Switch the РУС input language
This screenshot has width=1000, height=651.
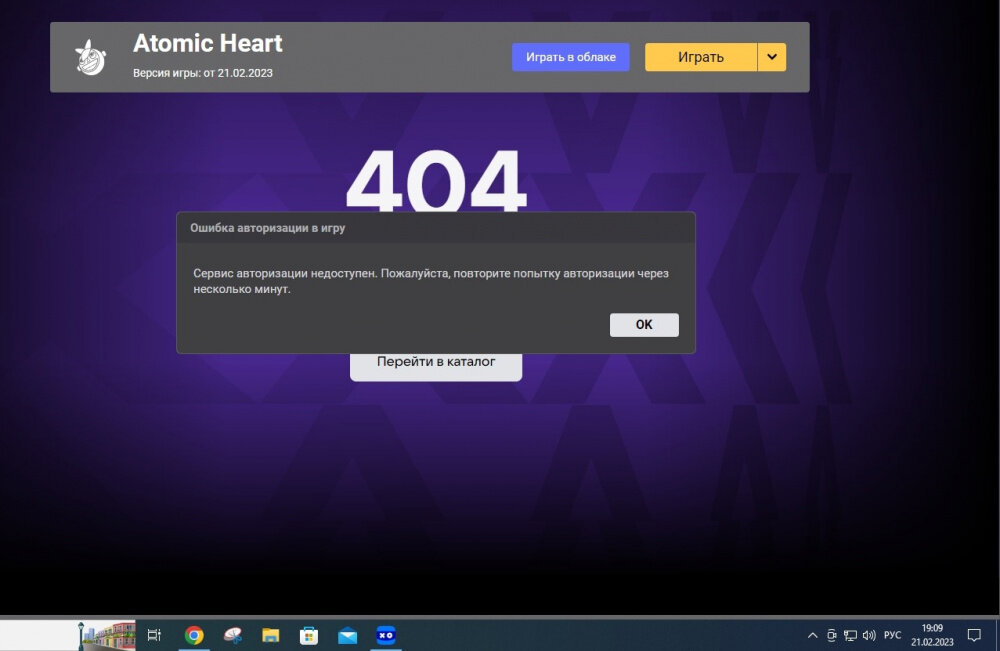892,635
